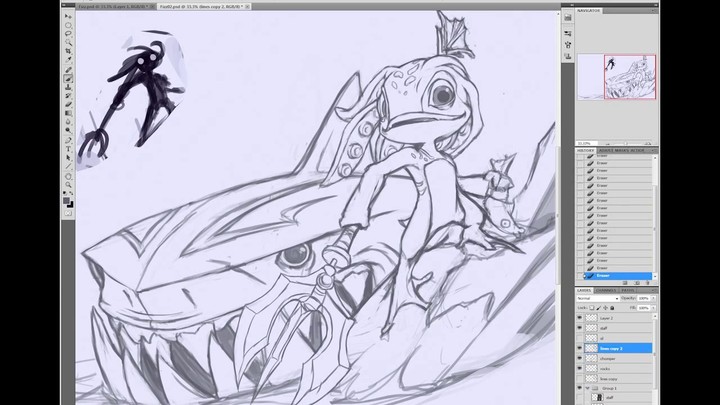Select the Eraser tool in toolbox
The width and height of the screenshot is (720, 405).
tap(68, 105)
